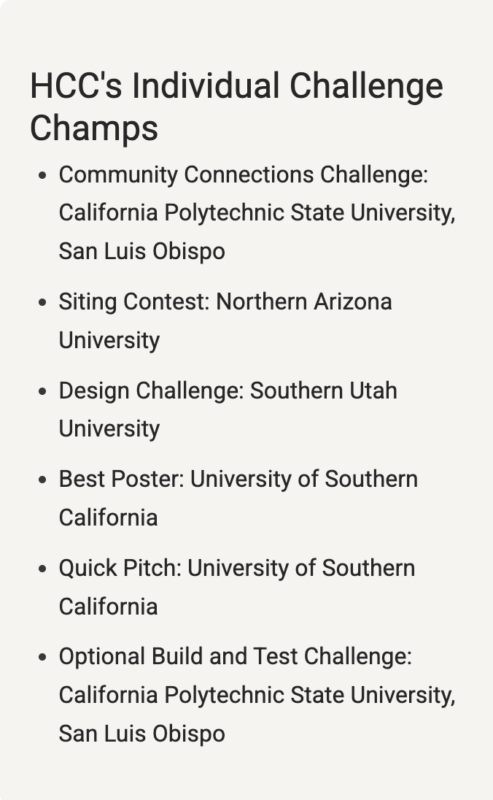Click "University of Southern" in the Quick Pitch item
The image size is (493, 800).
click(301, 568)
